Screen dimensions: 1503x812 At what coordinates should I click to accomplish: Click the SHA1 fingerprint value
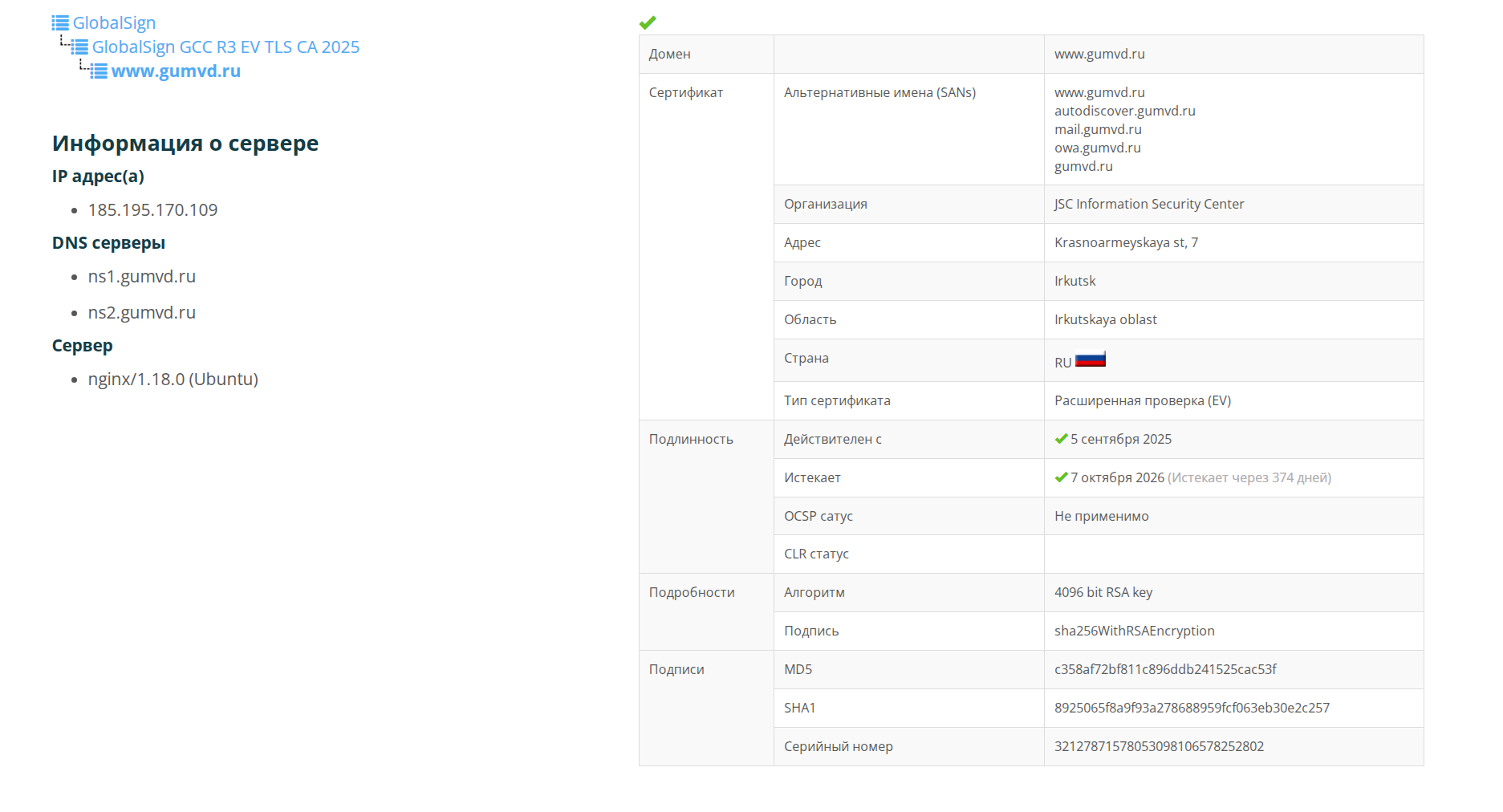1192,708
